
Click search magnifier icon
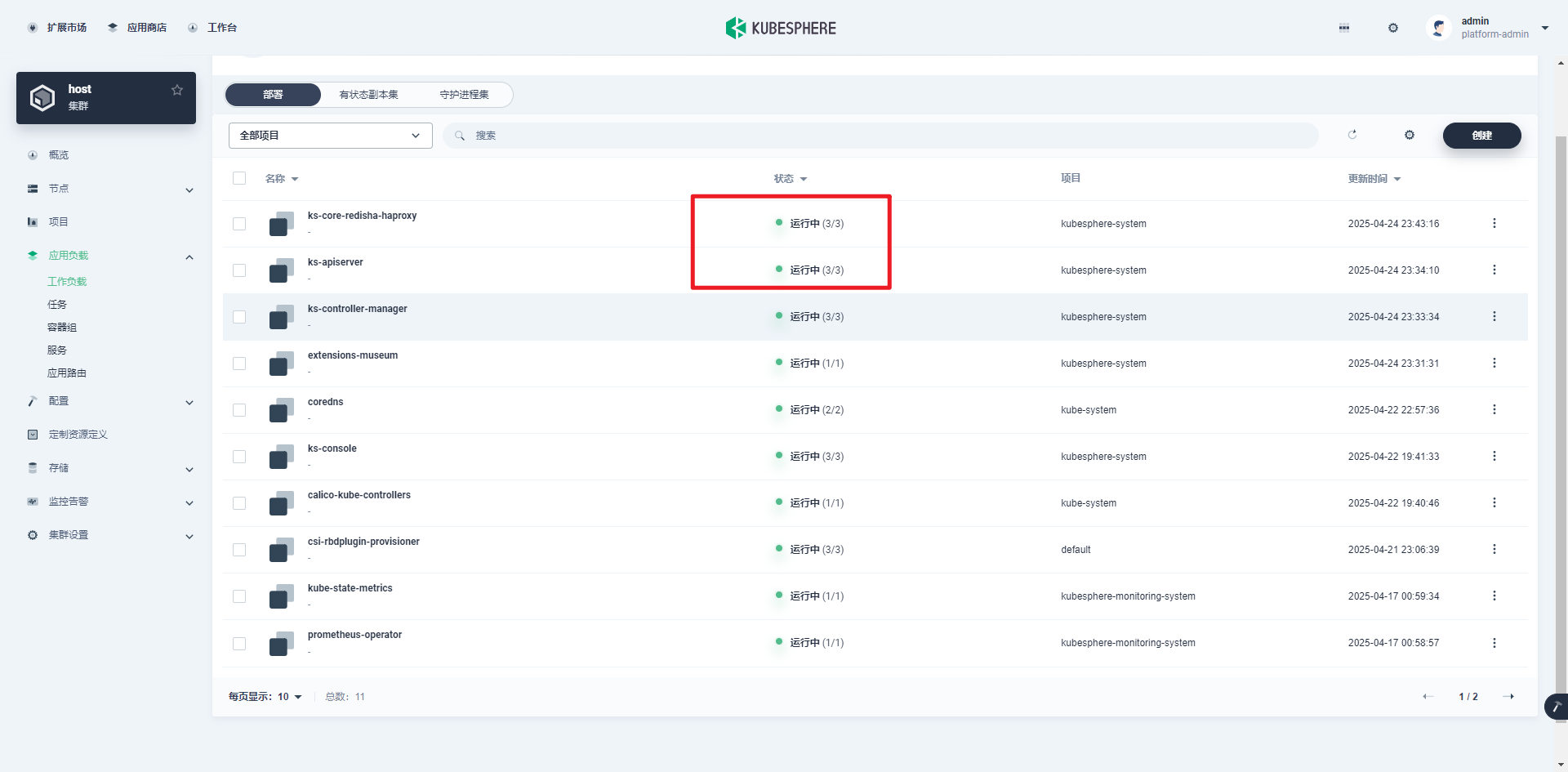coord(461,136)
